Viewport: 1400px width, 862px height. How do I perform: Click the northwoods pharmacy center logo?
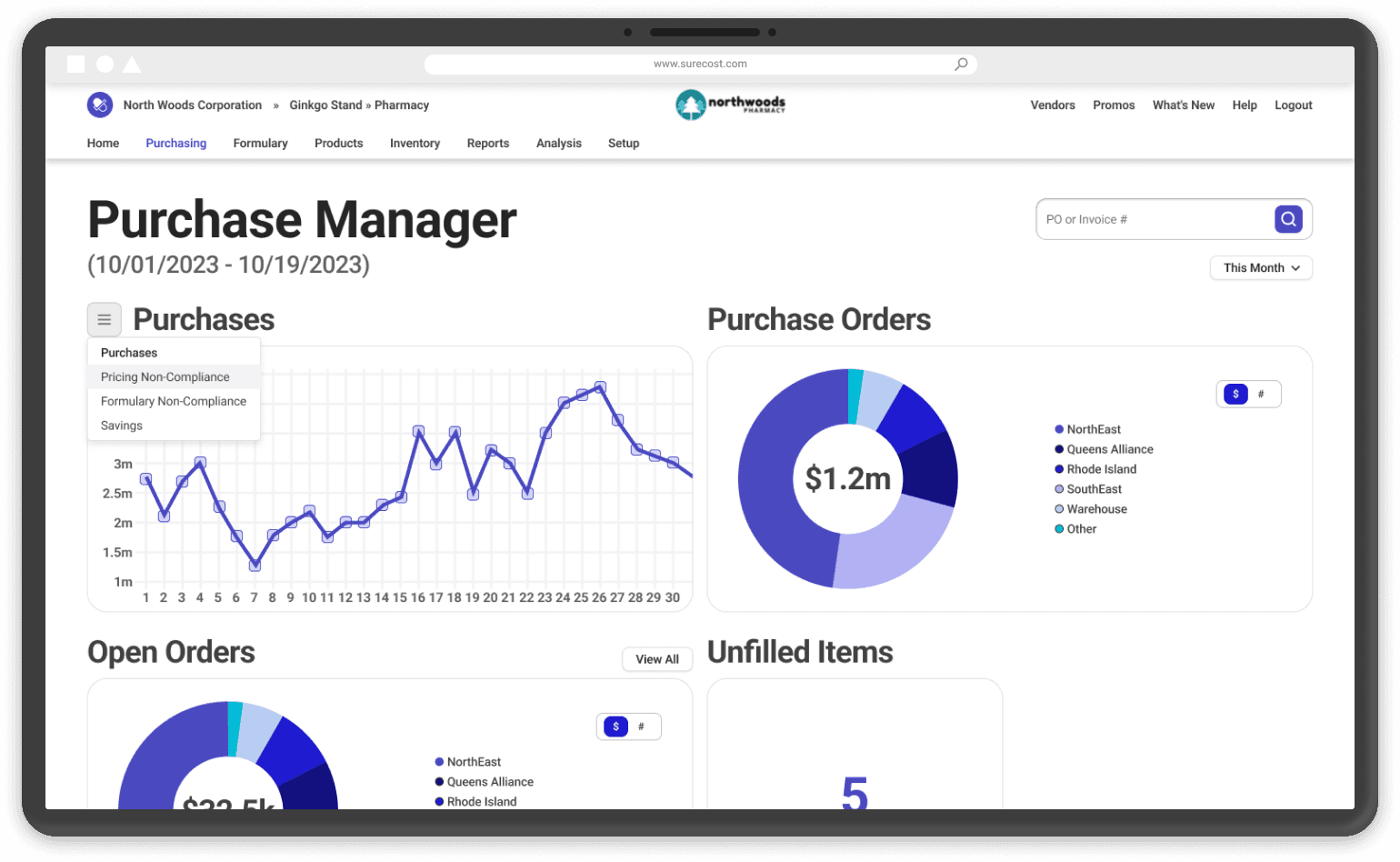coord(730,105)
